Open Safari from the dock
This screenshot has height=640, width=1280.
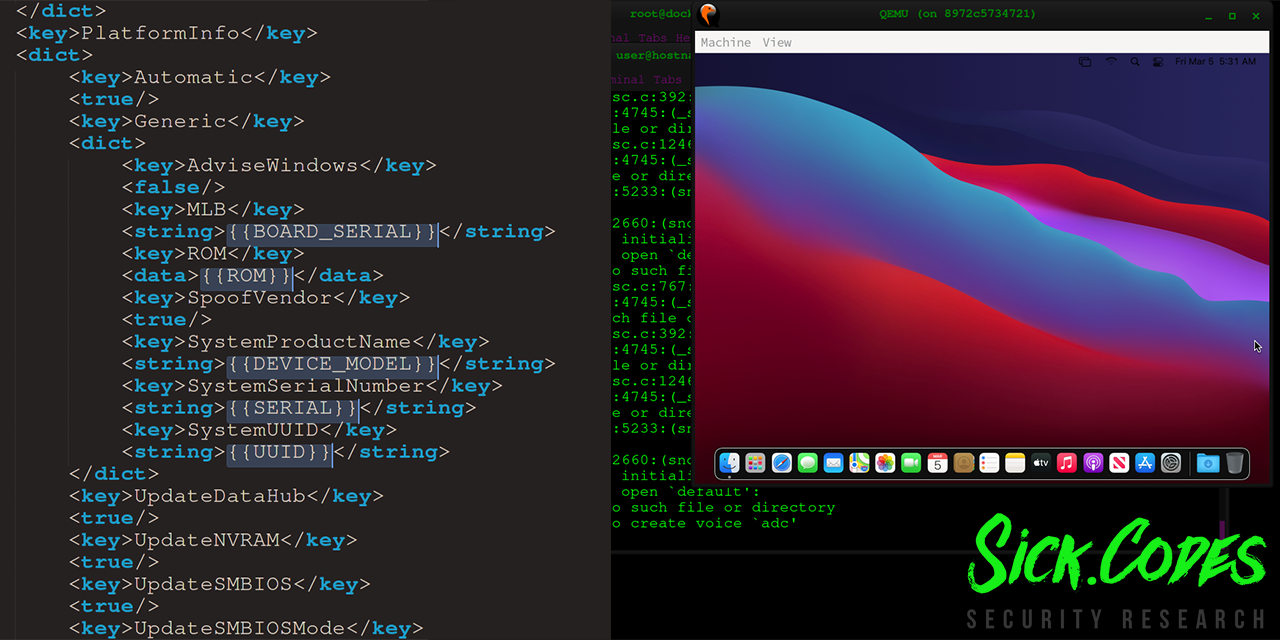point(780,463)
